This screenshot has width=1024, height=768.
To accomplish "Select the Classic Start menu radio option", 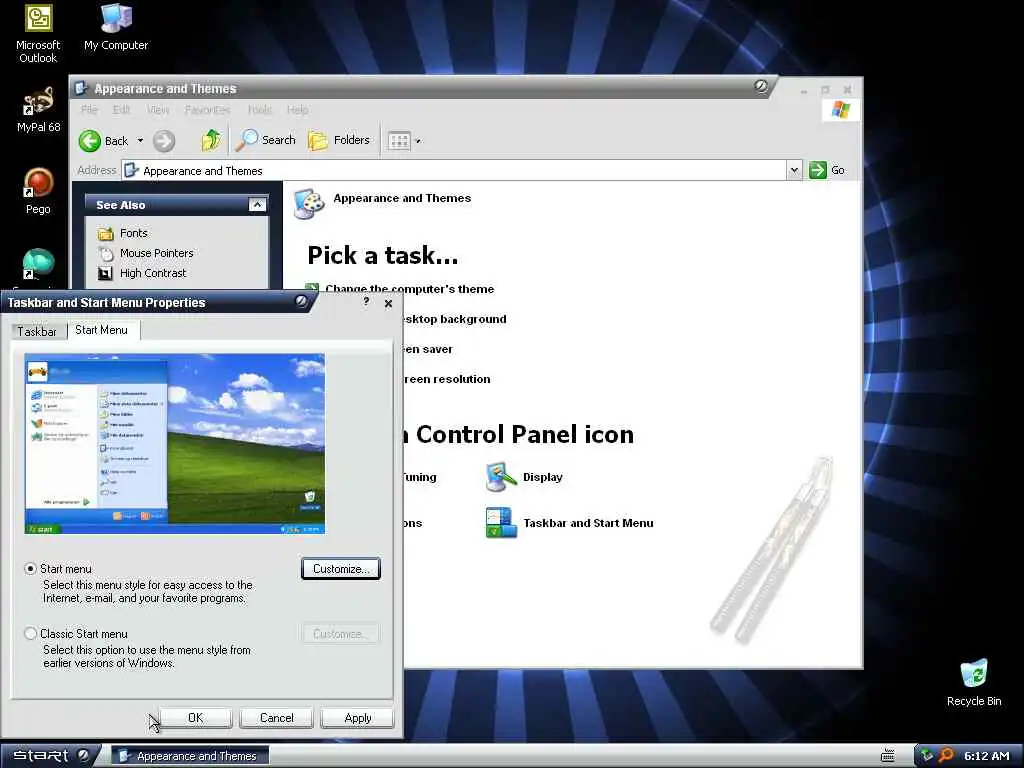I will (31, 633).
